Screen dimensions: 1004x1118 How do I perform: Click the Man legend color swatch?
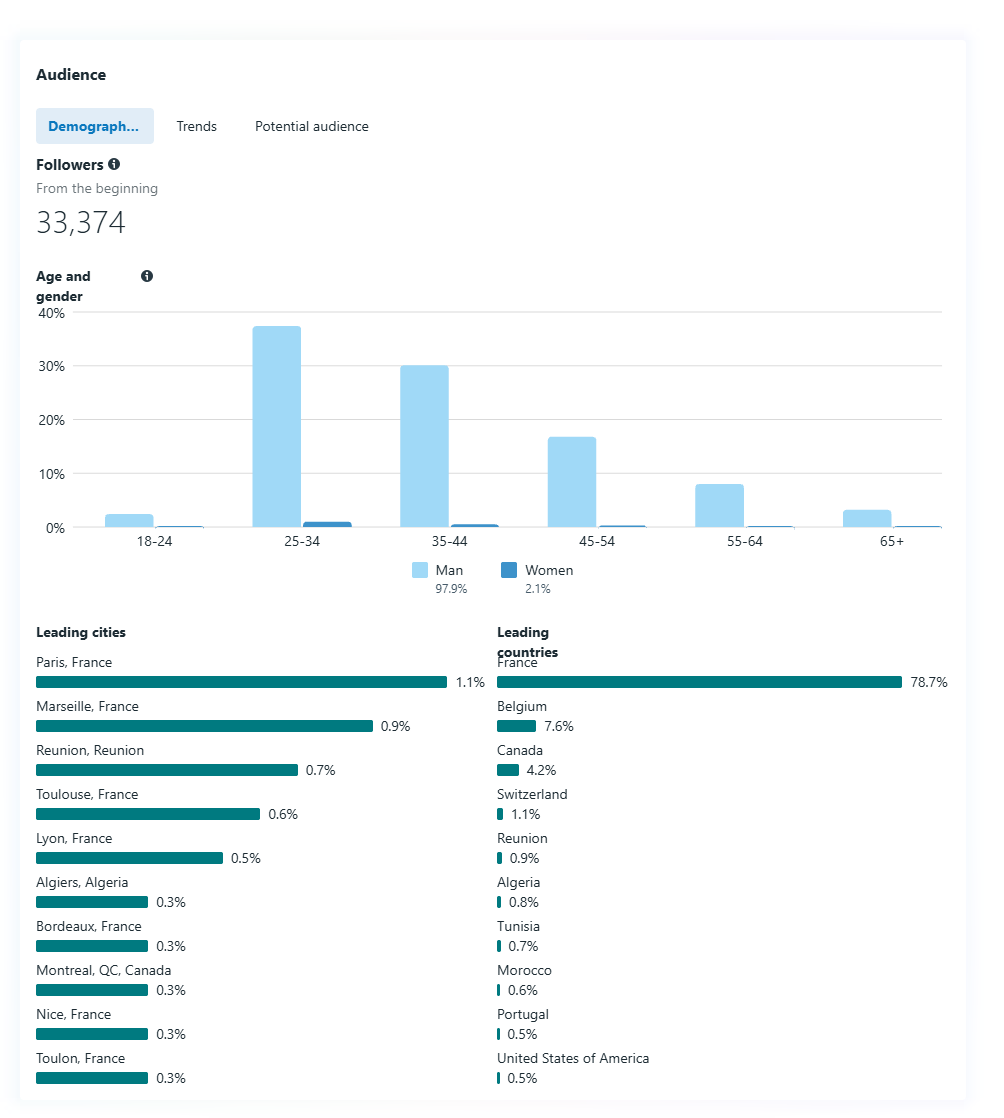point(420,570)
